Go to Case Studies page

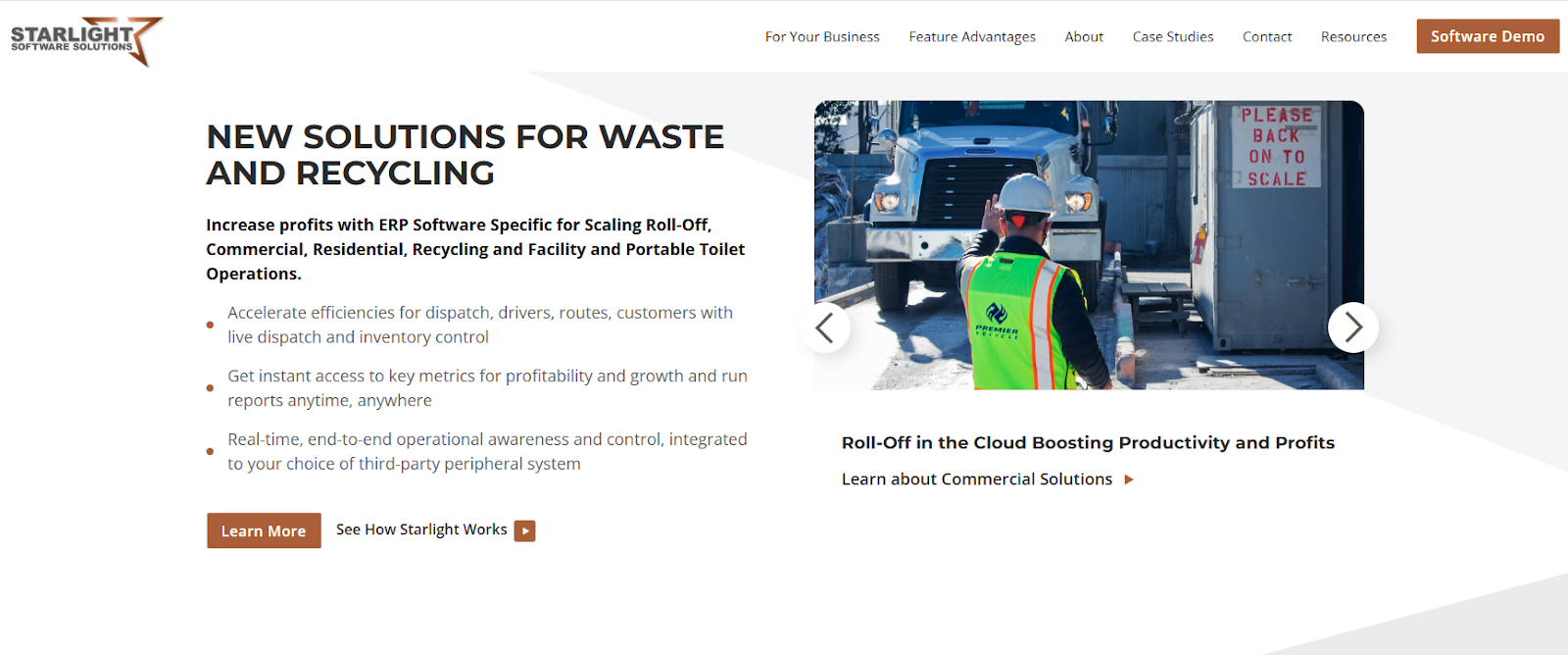click(1173, 37)
